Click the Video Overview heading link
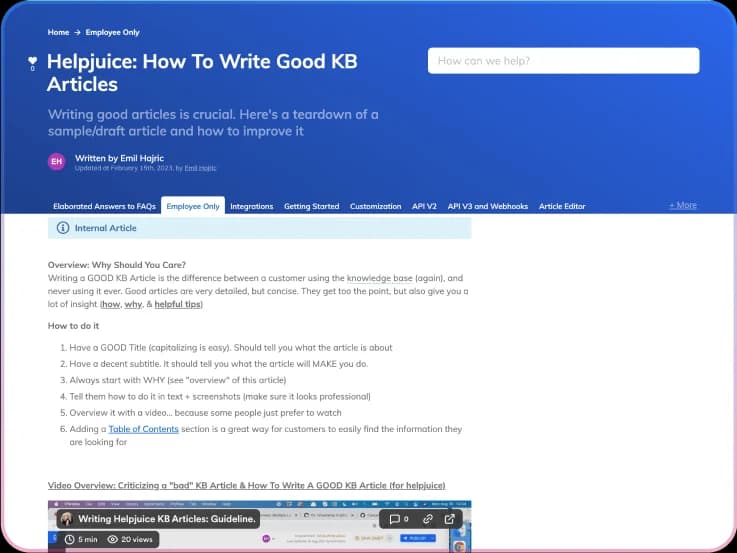737x553 pixels. pyautogui.click(x=246, y=485)
